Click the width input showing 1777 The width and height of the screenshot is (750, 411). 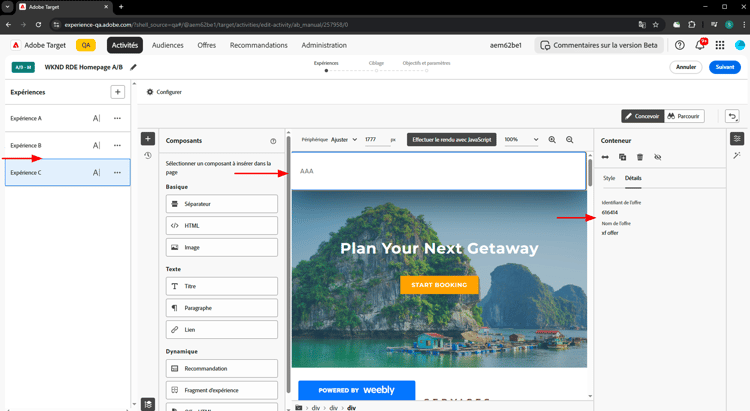coord(375,140)
